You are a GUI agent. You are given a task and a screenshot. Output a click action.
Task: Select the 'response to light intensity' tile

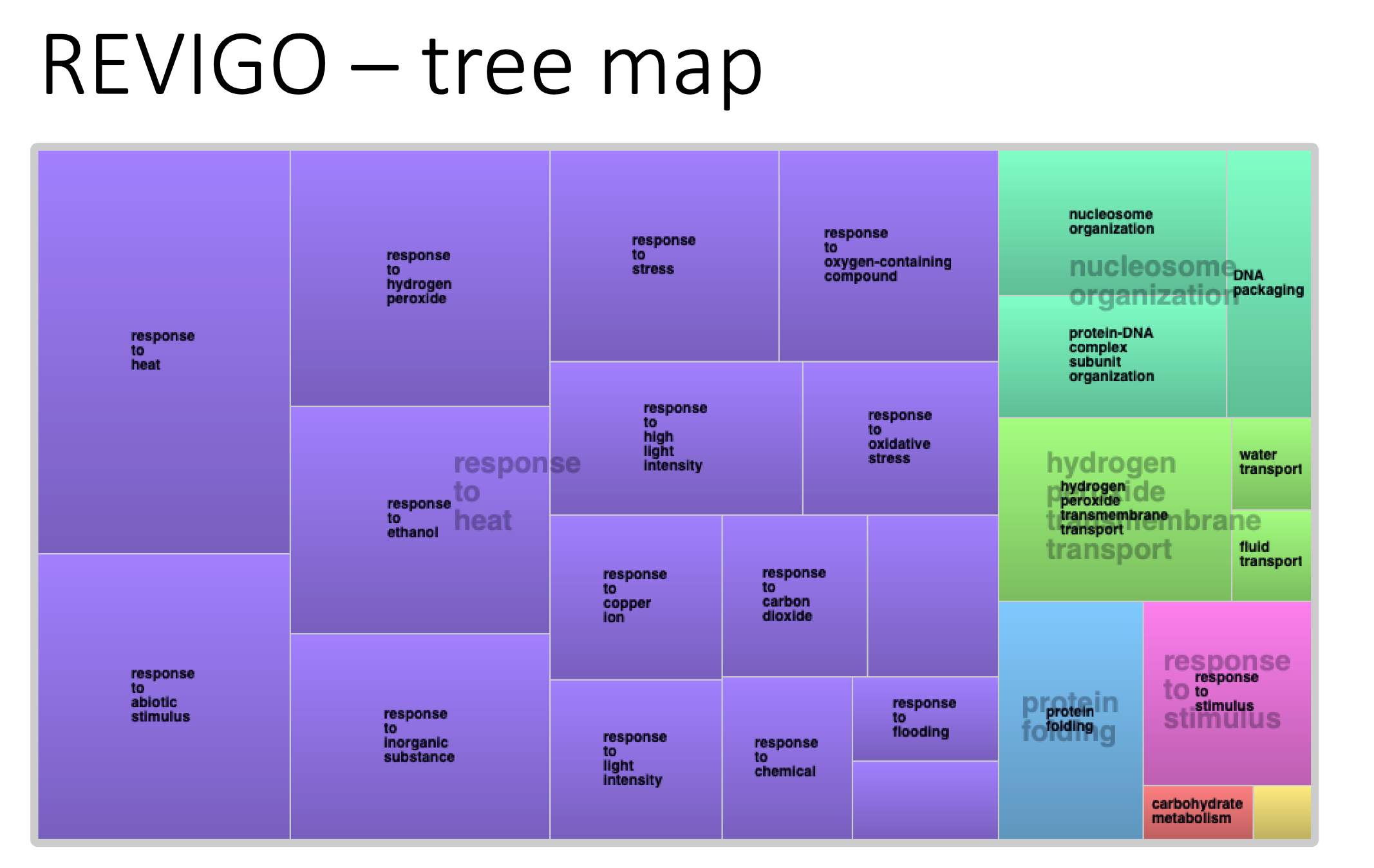(635, 759)
